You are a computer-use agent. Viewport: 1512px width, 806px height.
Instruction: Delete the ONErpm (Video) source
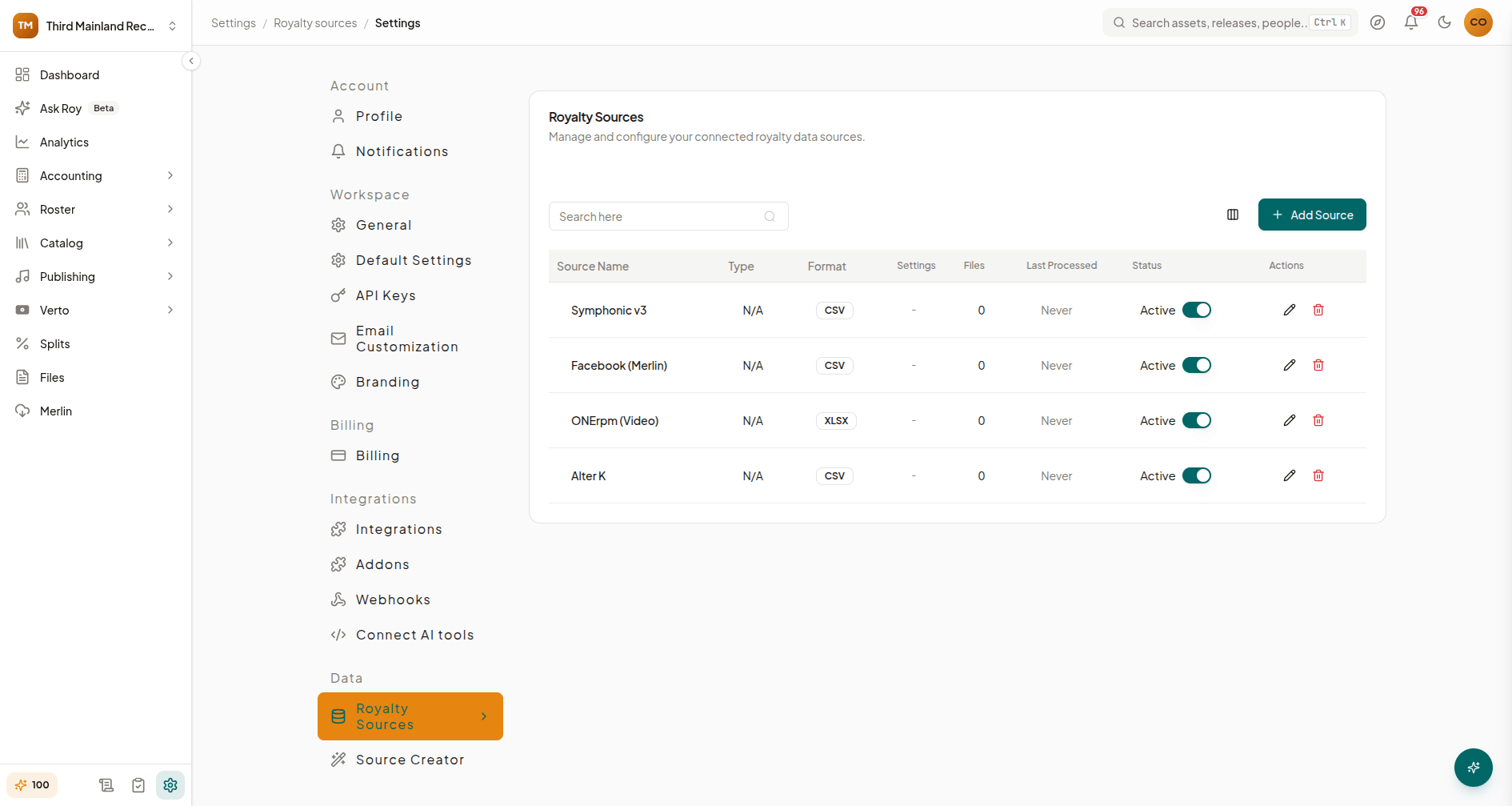click(x=1318, y=420)
